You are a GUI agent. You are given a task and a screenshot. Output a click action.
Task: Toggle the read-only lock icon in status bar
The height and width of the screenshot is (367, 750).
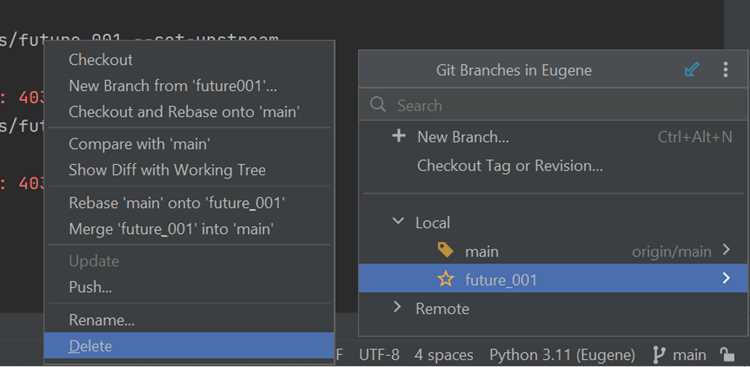(727, 355)
